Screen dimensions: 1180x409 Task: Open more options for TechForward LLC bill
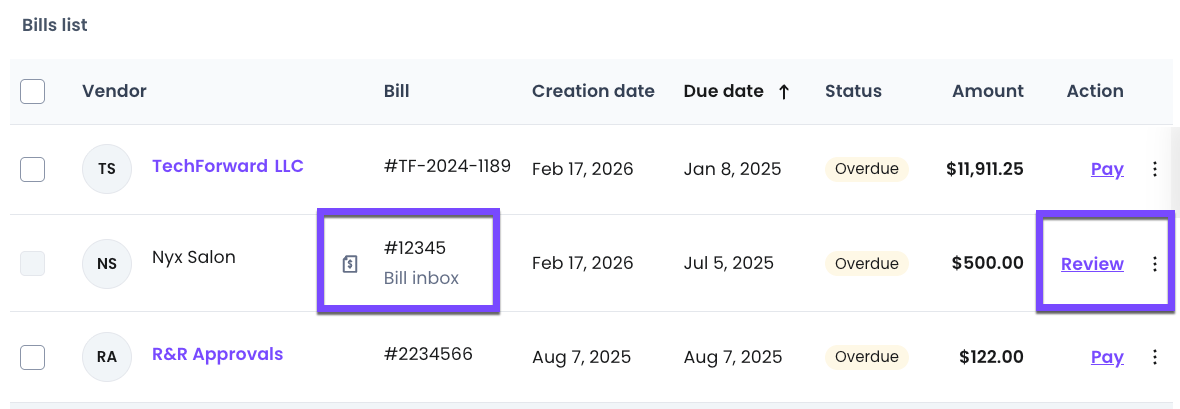(x=1155, y=169)
